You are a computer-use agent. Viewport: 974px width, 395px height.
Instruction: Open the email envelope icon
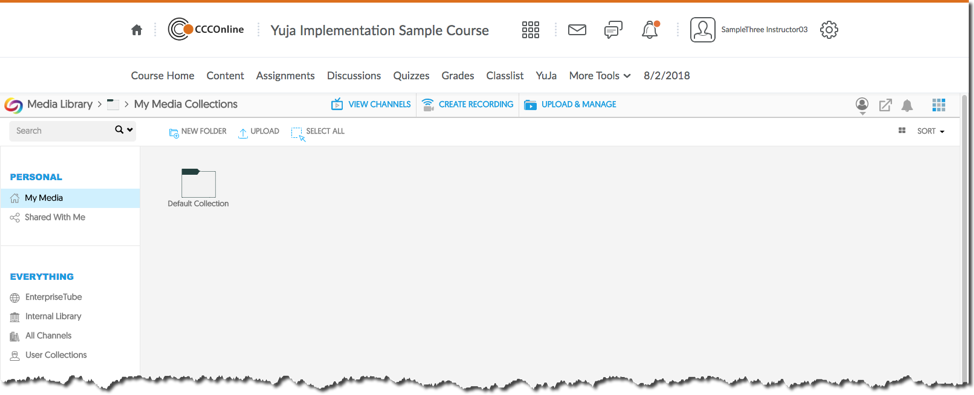point(577,30)
